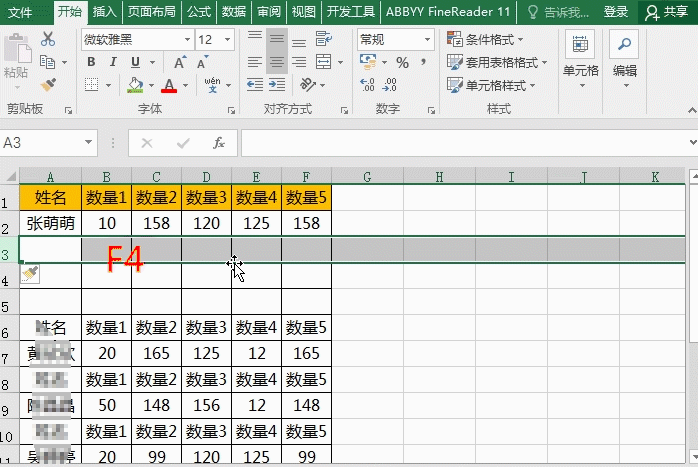Open the number format dropdown 常规
The height and width of the screenshot is (467, 698).
click(x=427, y=40)
